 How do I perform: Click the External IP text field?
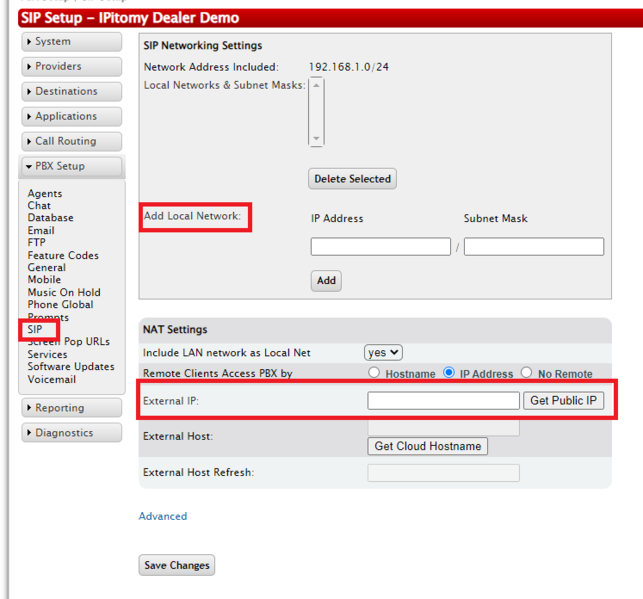[443, 400]
